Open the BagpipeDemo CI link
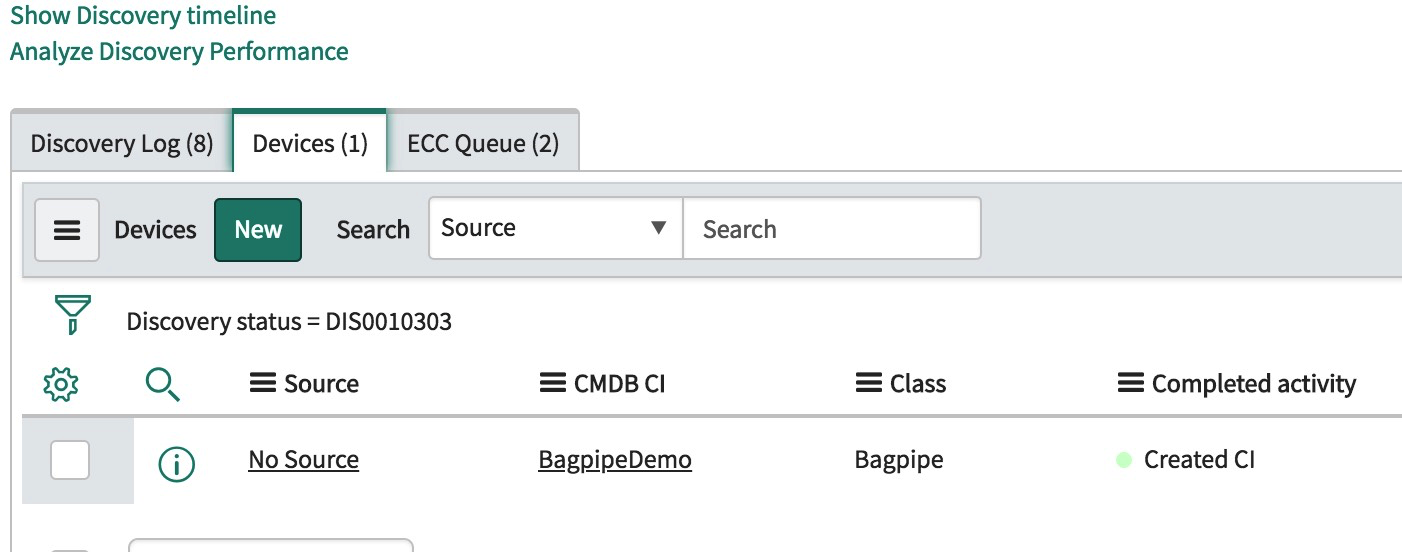 615,460
